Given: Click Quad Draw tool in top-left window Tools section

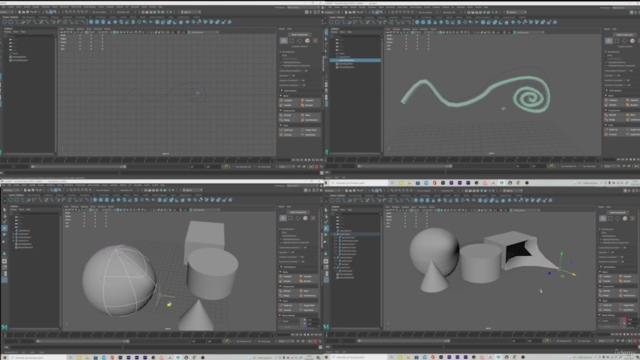Looking at the screenshot, I should click(310, 135).
